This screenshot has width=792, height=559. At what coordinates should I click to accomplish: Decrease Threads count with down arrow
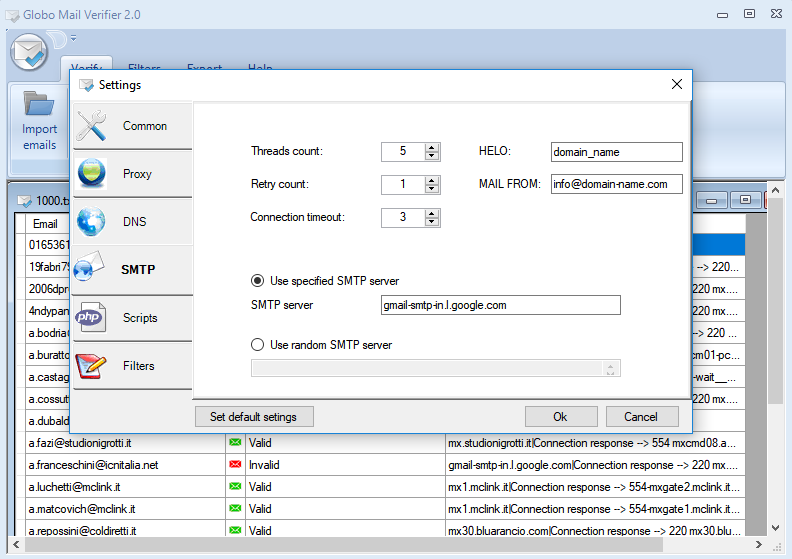(431, 156)
